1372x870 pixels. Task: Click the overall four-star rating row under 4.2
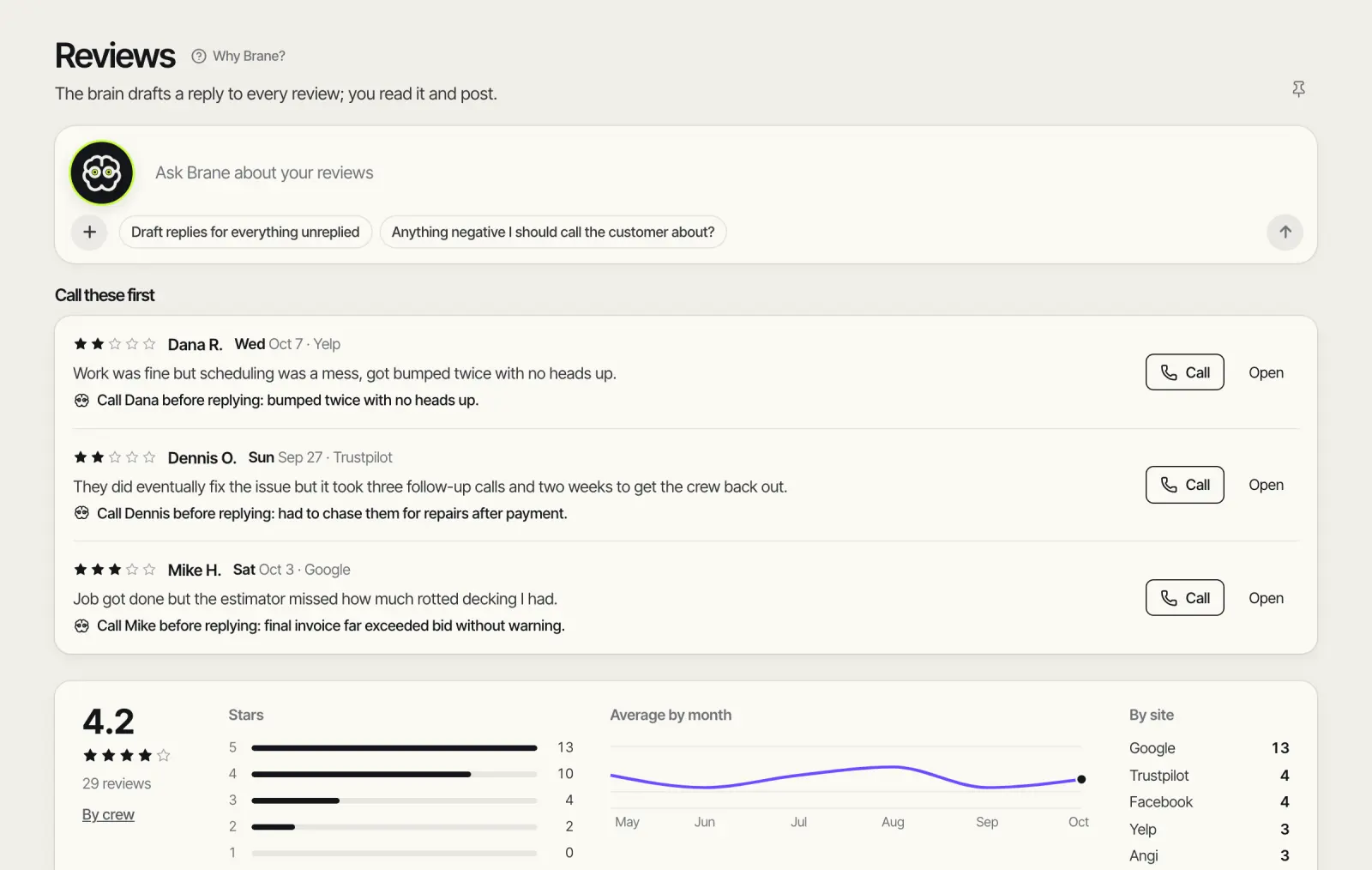tap(126, 756)
